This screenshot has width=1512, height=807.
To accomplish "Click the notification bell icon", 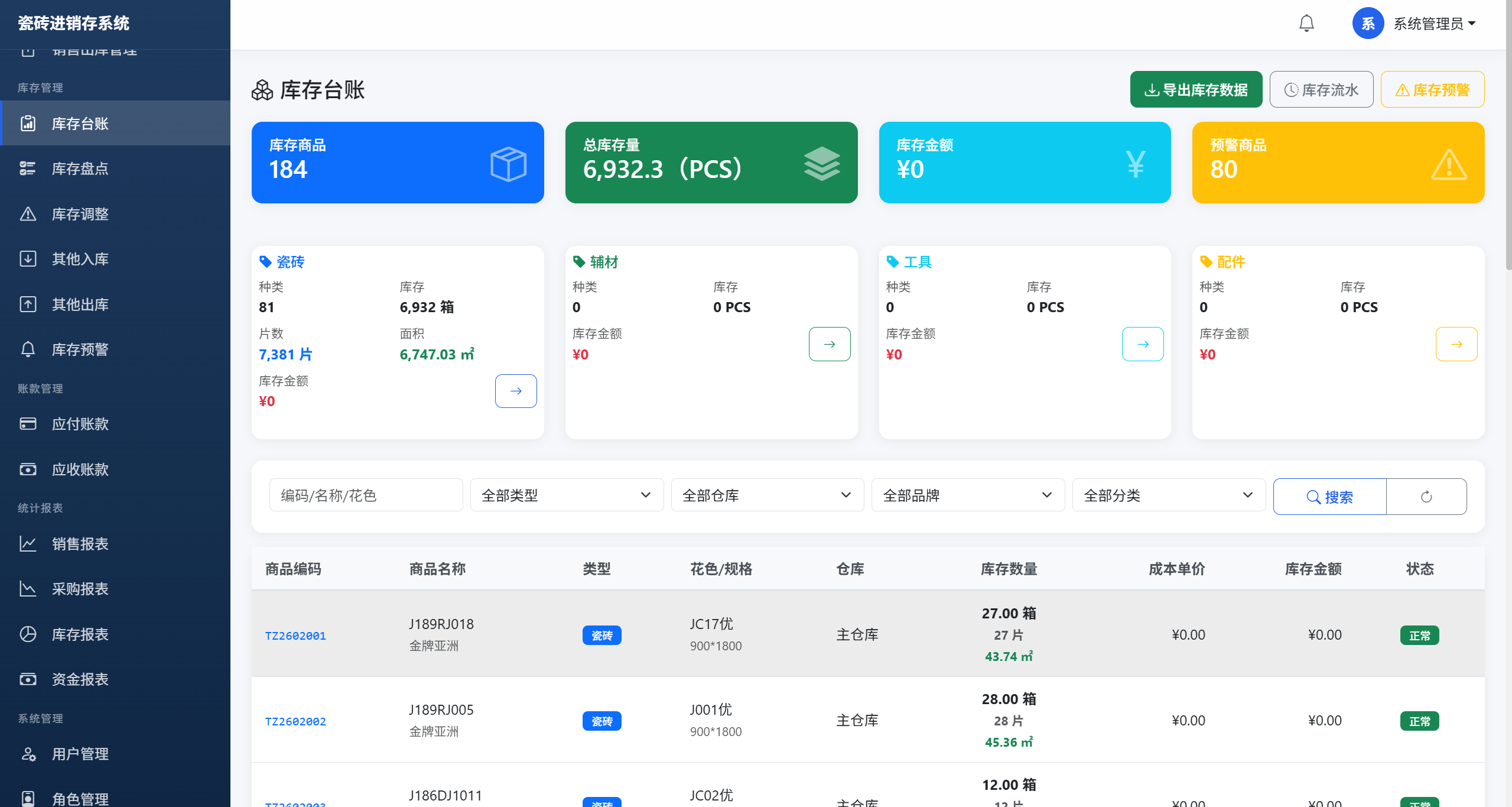I will point(1306,24).
